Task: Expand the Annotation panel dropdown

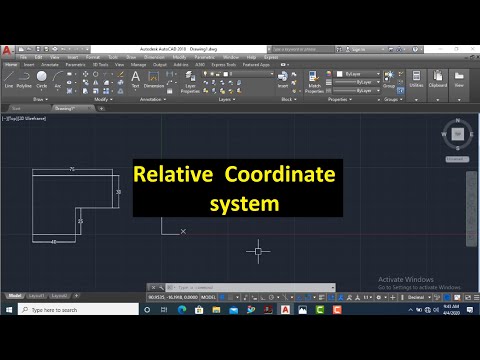Action: click(x=153, y=99)
